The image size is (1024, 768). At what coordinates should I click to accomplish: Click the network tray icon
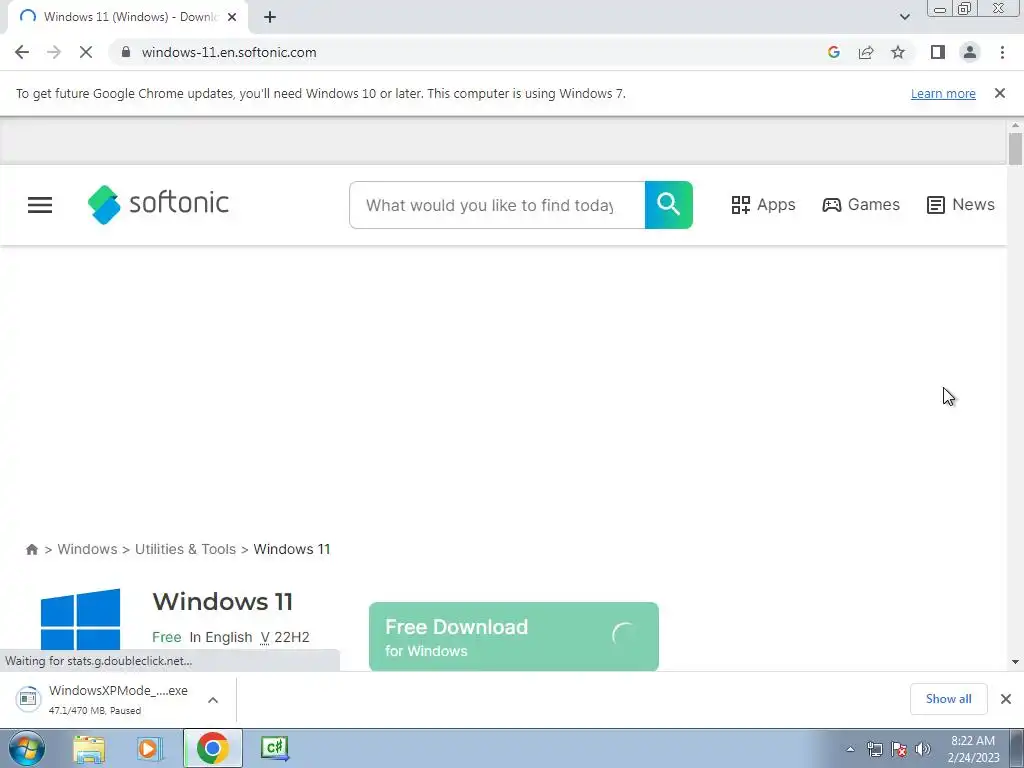[874, 749]
